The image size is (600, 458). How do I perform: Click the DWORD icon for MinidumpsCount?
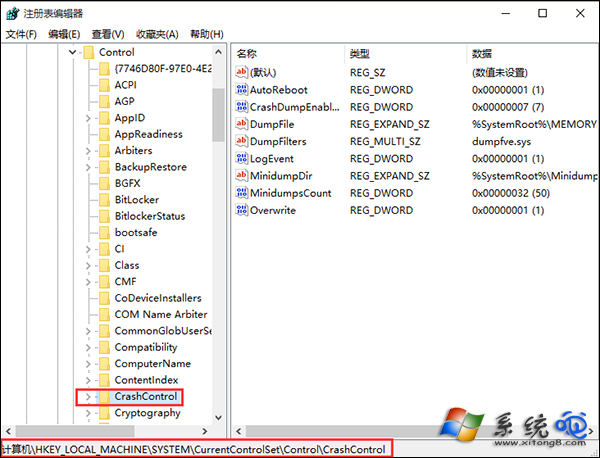(241, 192)
